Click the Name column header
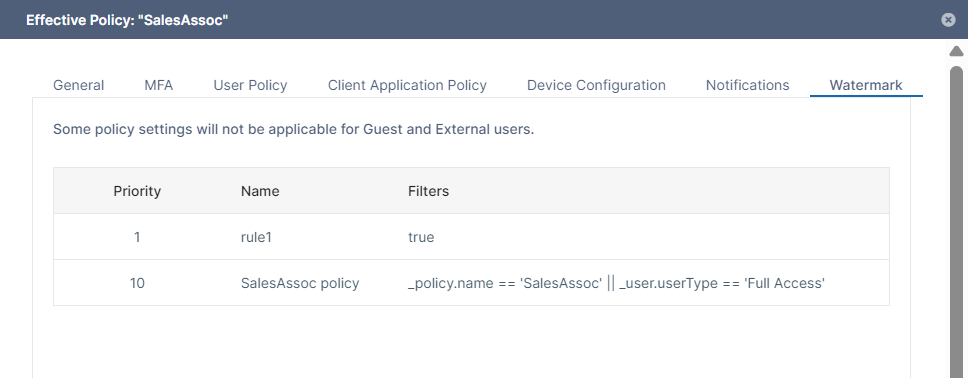This screenshot has width=968, height=378. [x=260, y=191]
